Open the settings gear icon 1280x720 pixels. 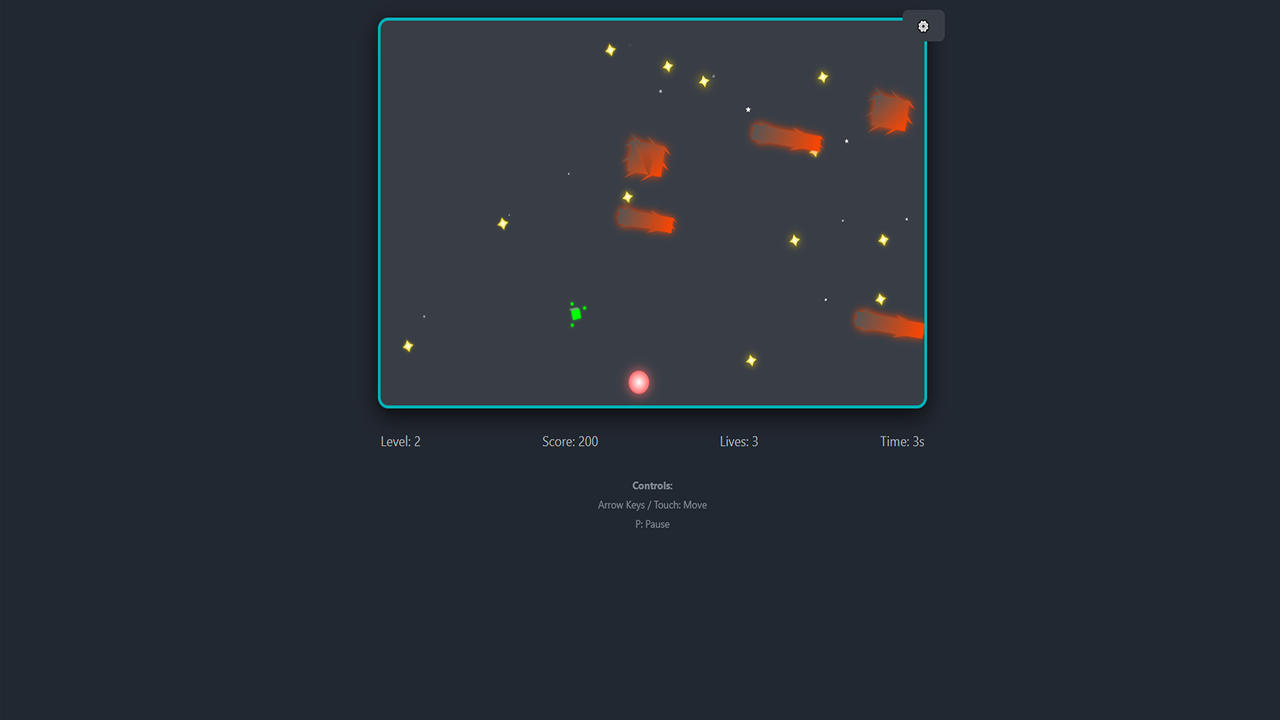coord(922,25)
